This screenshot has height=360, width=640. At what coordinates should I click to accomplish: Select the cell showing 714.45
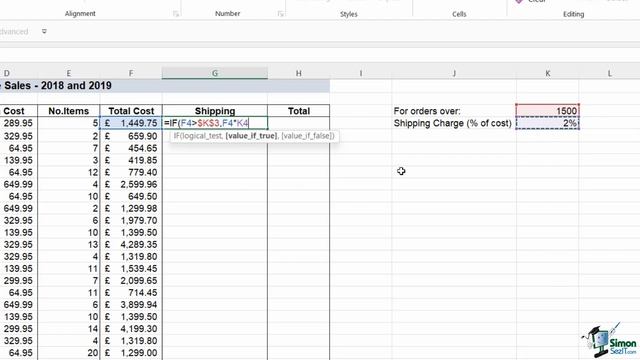tap(131, 293)
